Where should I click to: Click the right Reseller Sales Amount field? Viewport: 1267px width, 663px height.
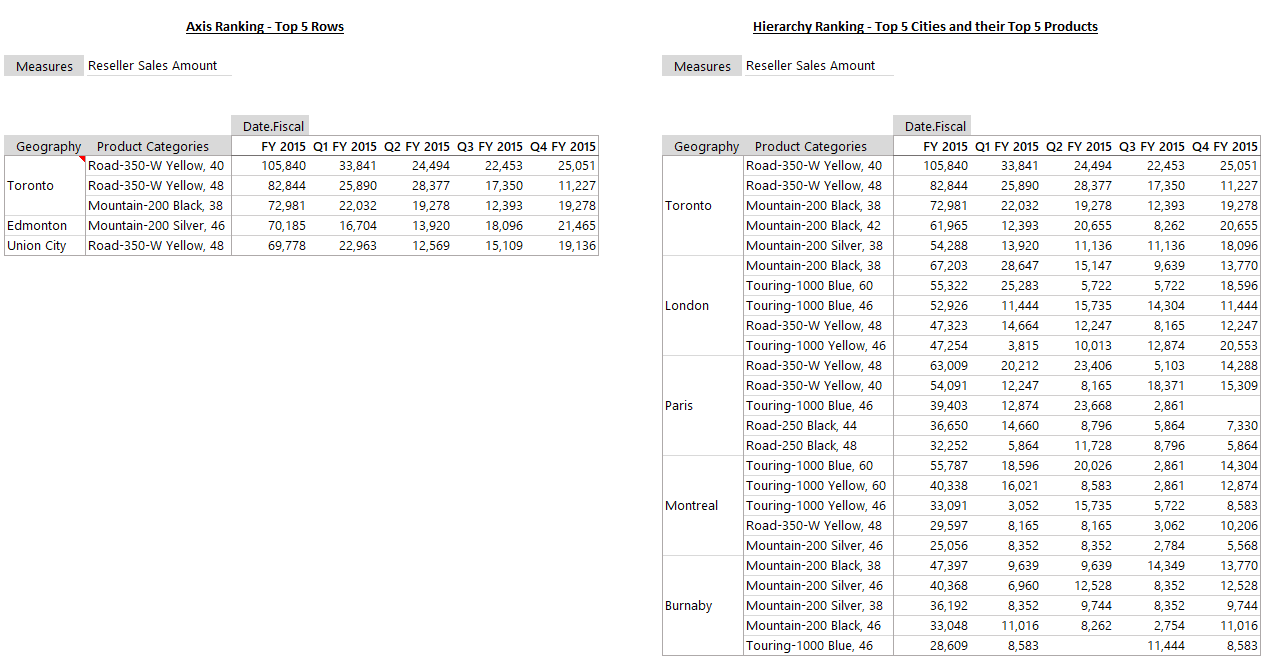click(818, 66)
